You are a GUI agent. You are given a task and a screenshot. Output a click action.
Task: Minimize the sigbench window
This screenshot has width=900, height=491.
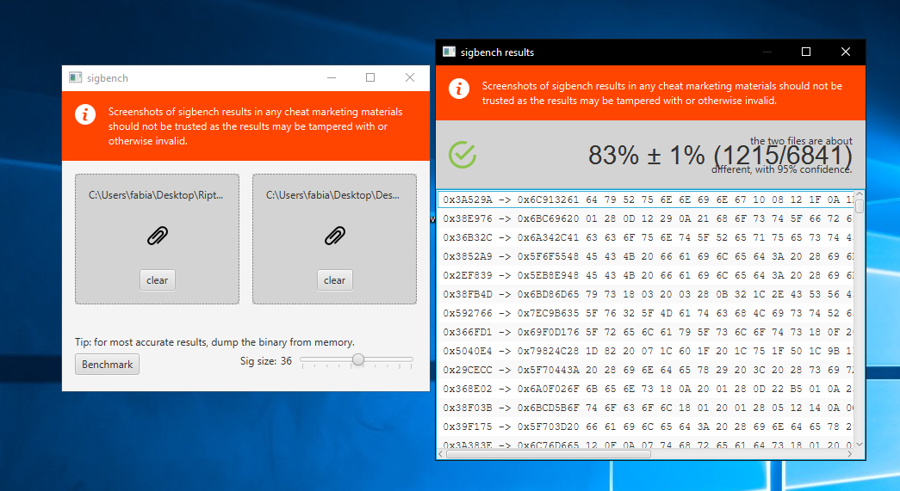(x=331, y=78)
